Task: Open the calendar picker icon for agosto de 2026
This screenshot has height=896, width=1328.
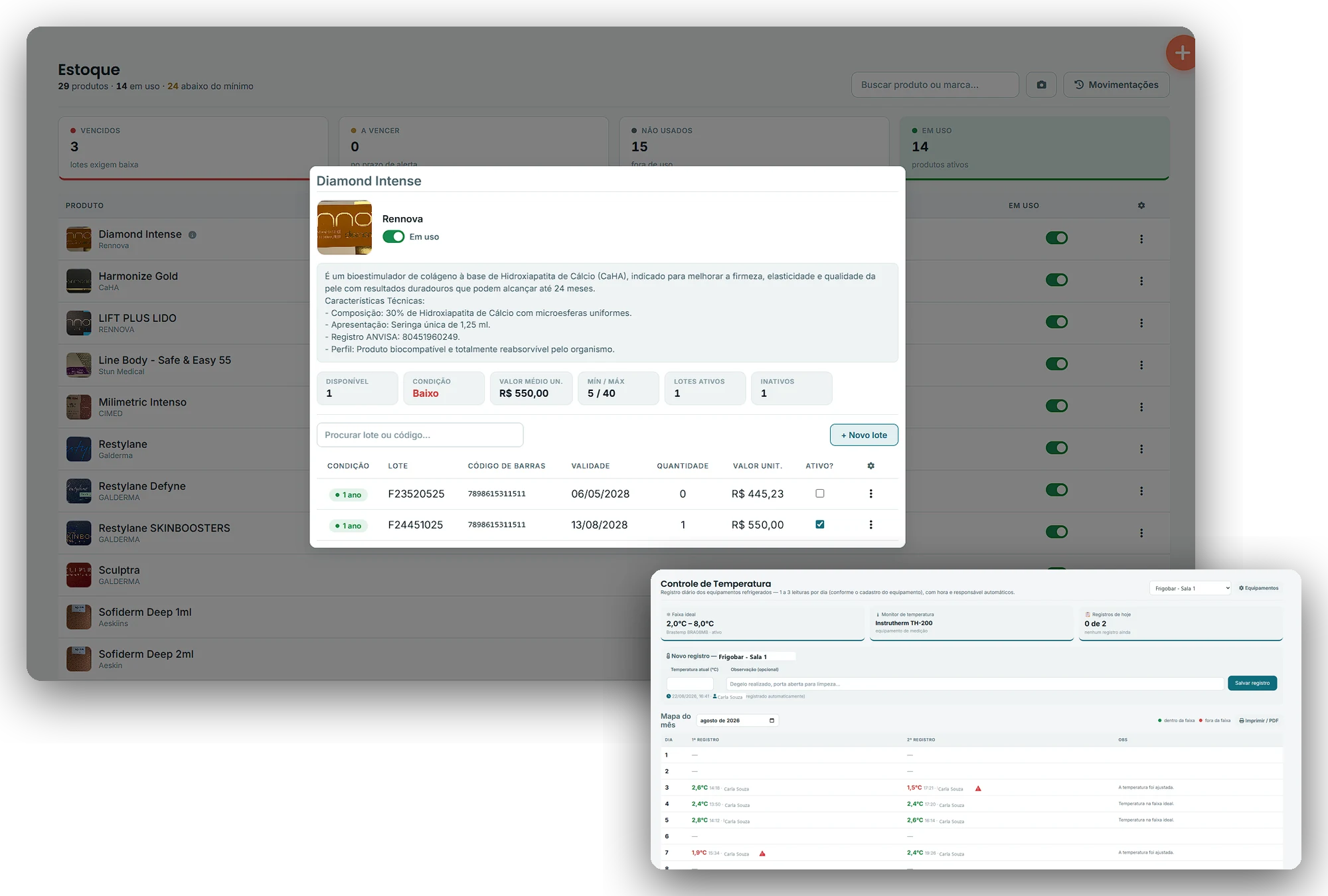Action: click(772, 721)
